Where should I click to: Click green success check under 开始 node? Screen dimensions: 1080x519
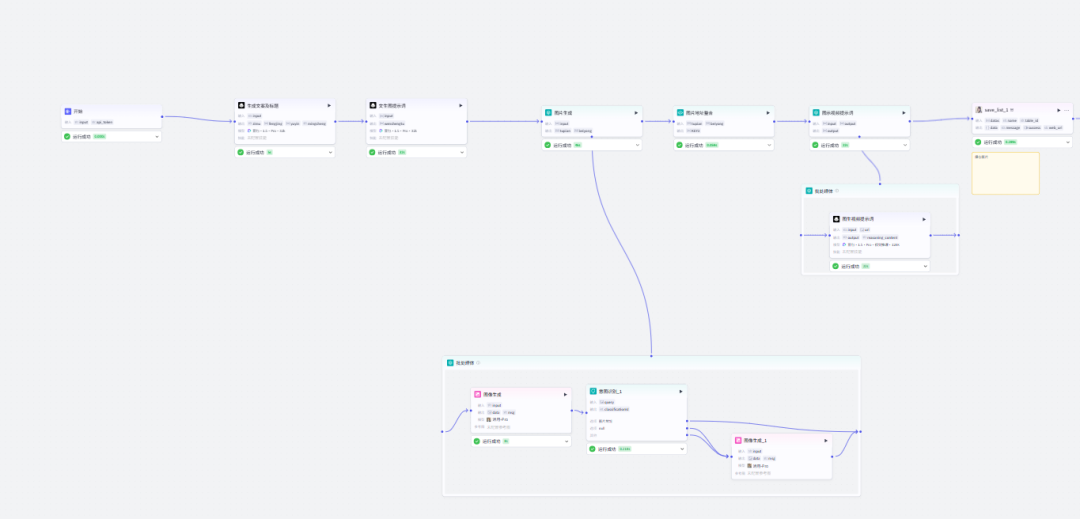[x=68, y=136]
